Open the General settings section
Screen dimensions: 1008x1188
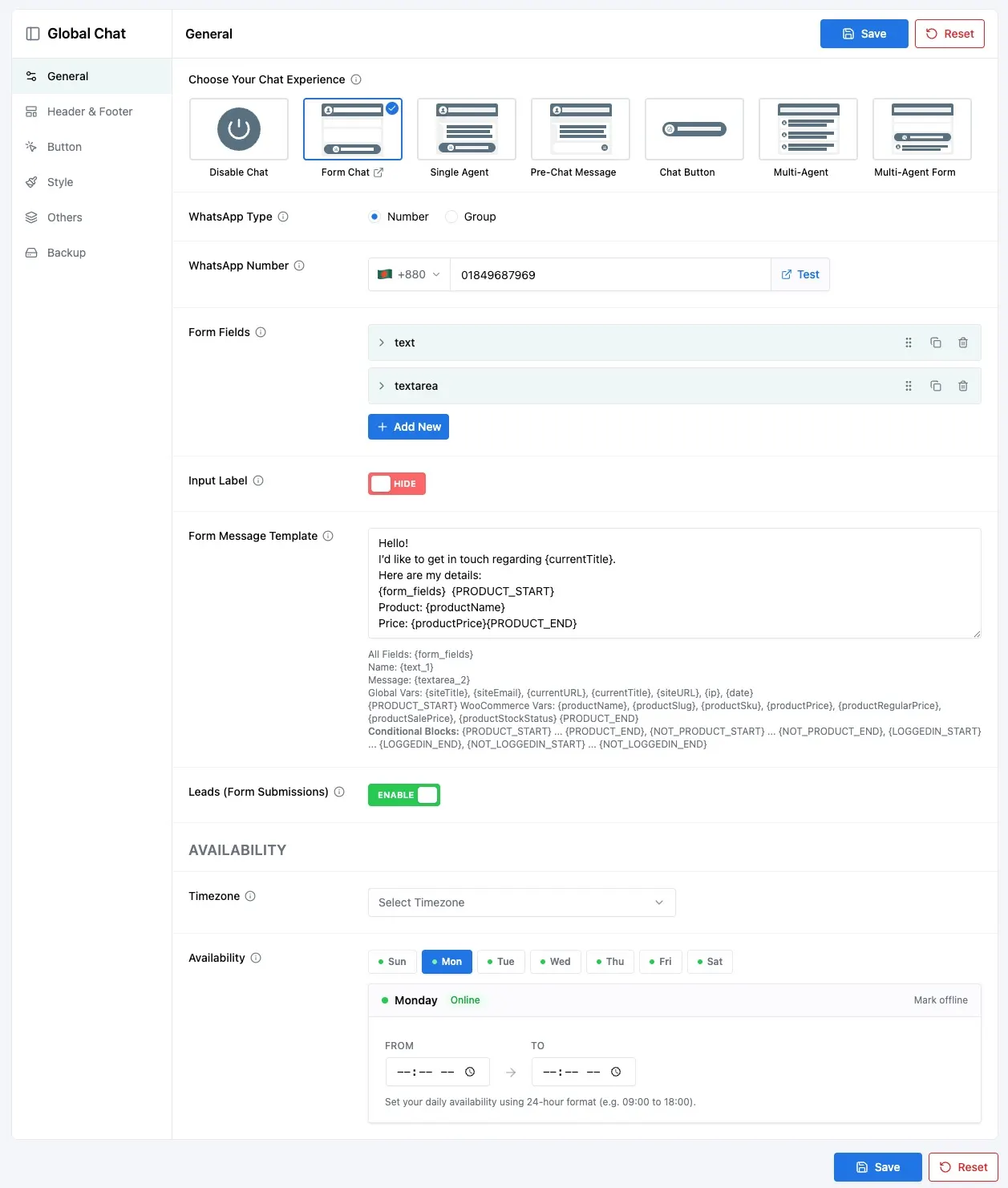pyautogui.click(x=91, y=76)
